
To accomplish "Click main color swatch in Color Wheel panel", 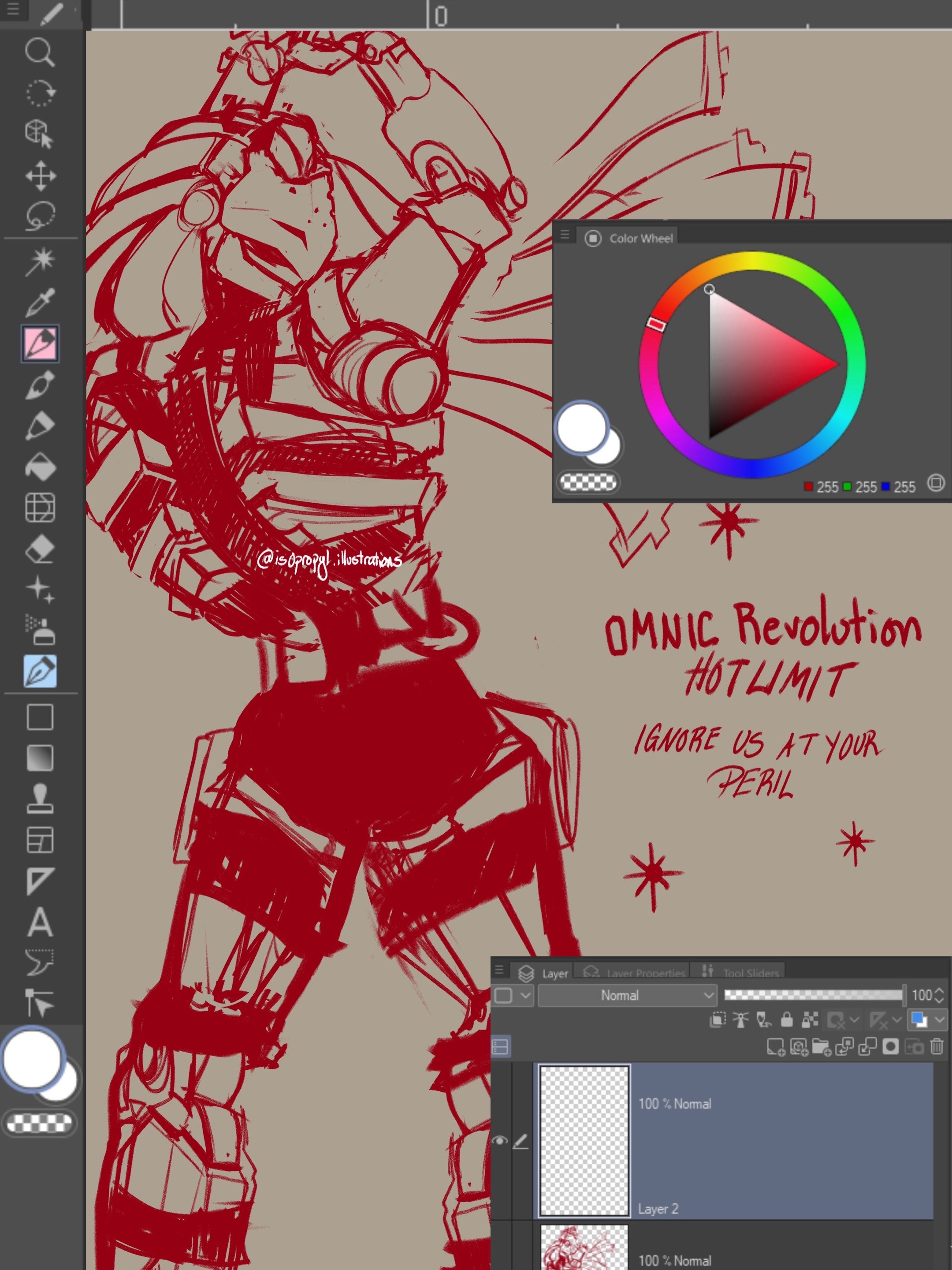I will 582,428.
